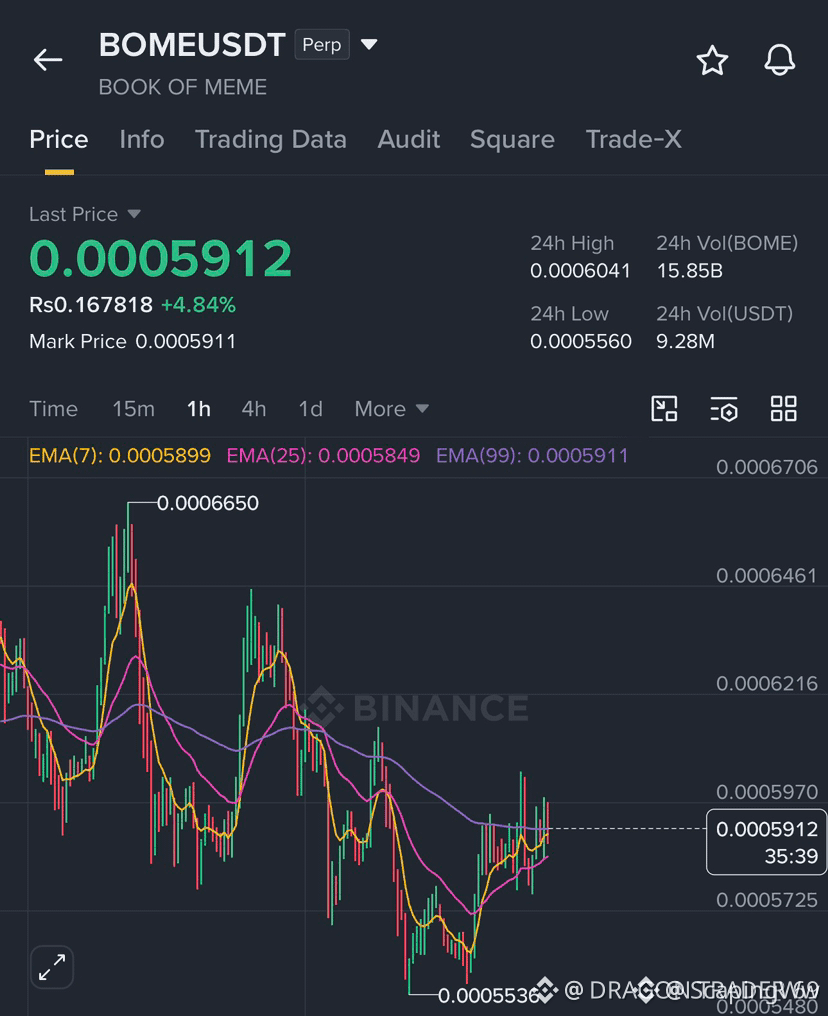The width and height of the screenshot is (828, 1016).
Task: Expand the Last Price dropdown
Action: pos(134,214)
